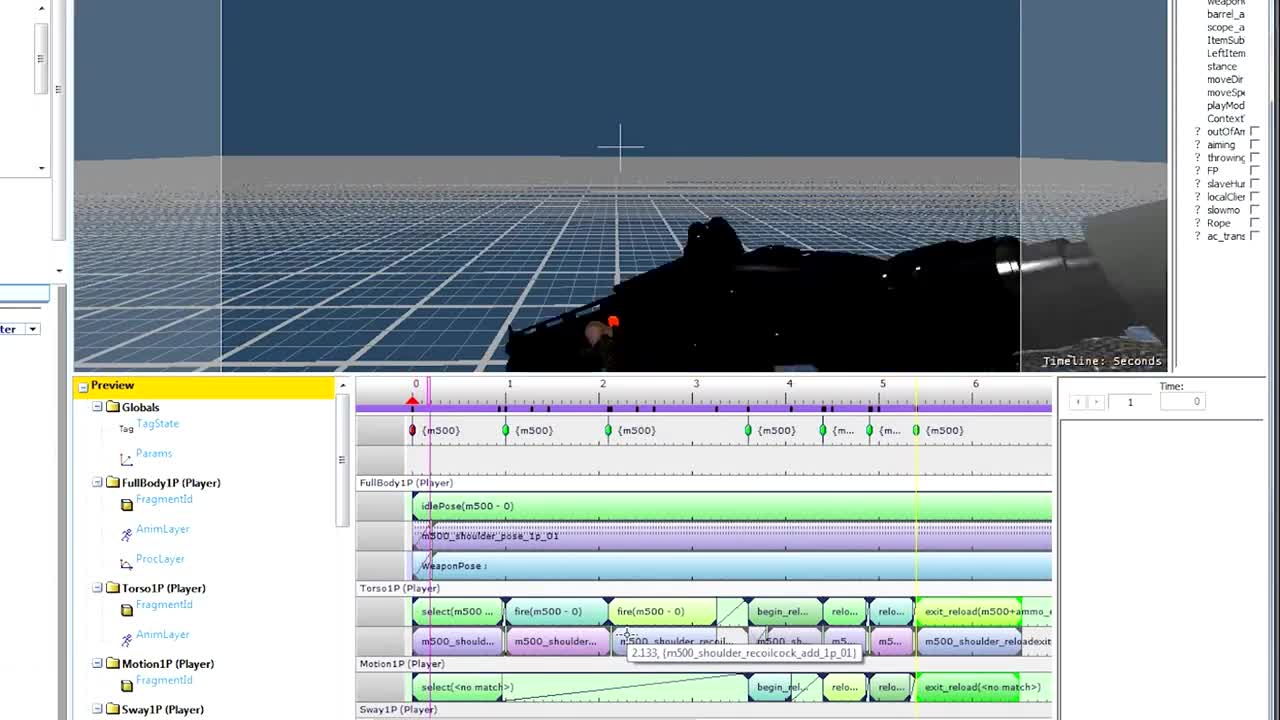Viewport: 1280px width, 720px height.
Task: Select the Params curve icon under Globals
Action: click(126, 458)
